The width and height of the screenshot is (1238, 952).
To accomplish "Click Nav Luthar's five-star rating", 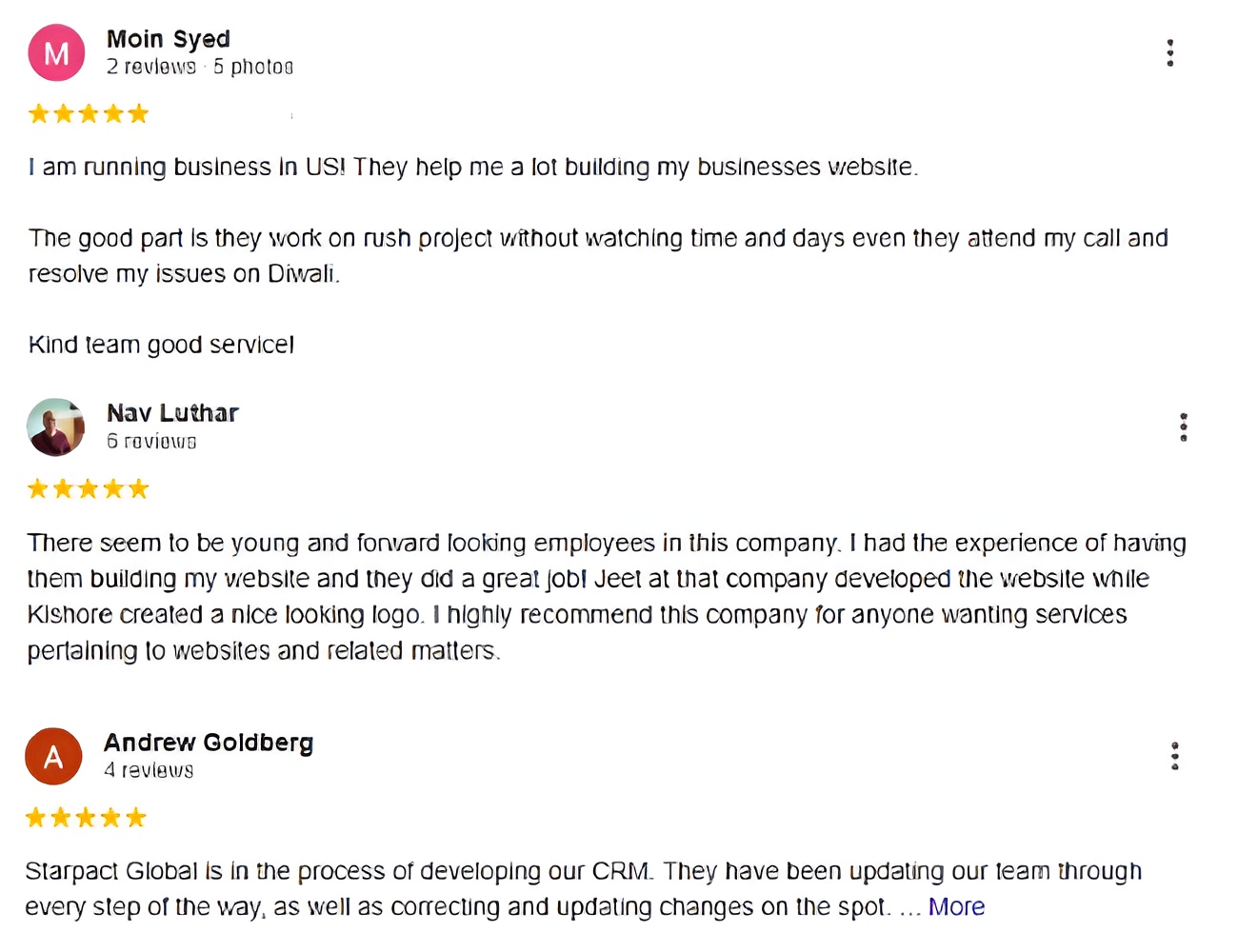I will 89,489.
